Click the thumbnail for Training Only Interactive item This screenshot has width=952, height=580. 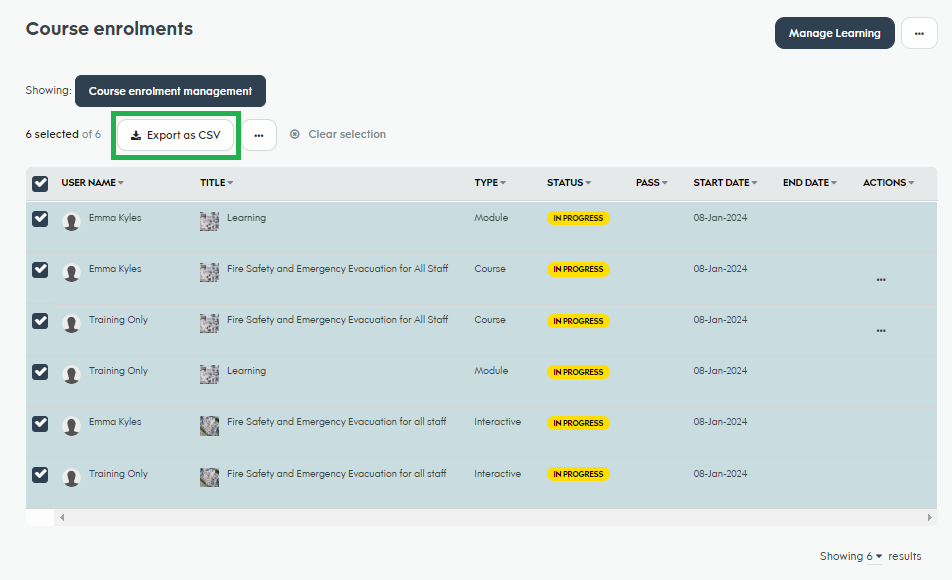(209, 477)
